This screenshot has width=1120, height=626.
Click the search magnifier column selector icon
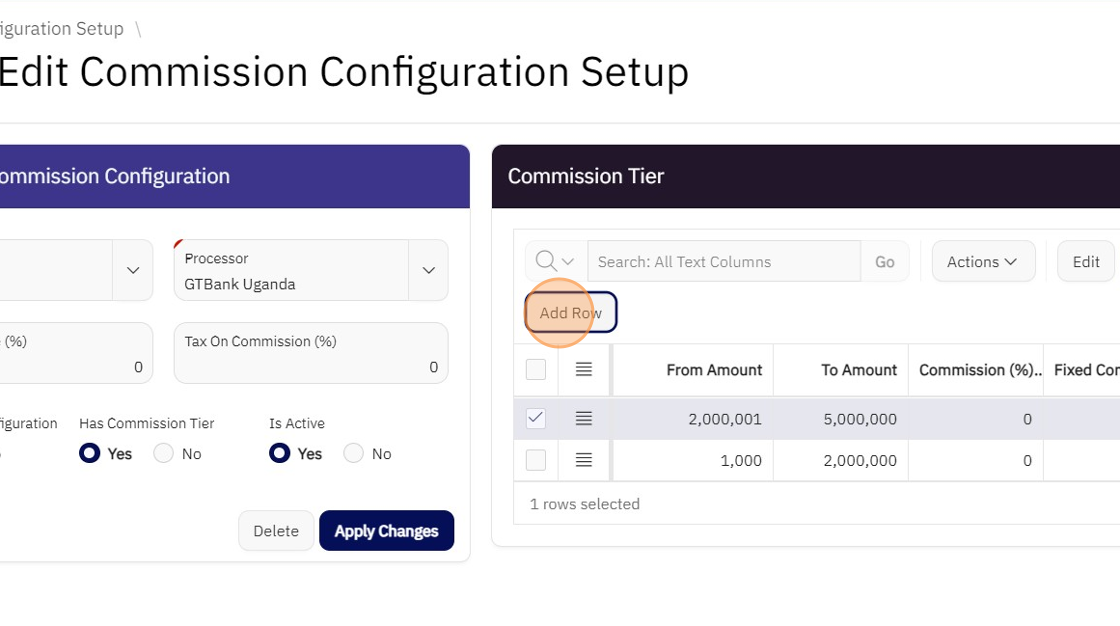[x=555, y=262]
